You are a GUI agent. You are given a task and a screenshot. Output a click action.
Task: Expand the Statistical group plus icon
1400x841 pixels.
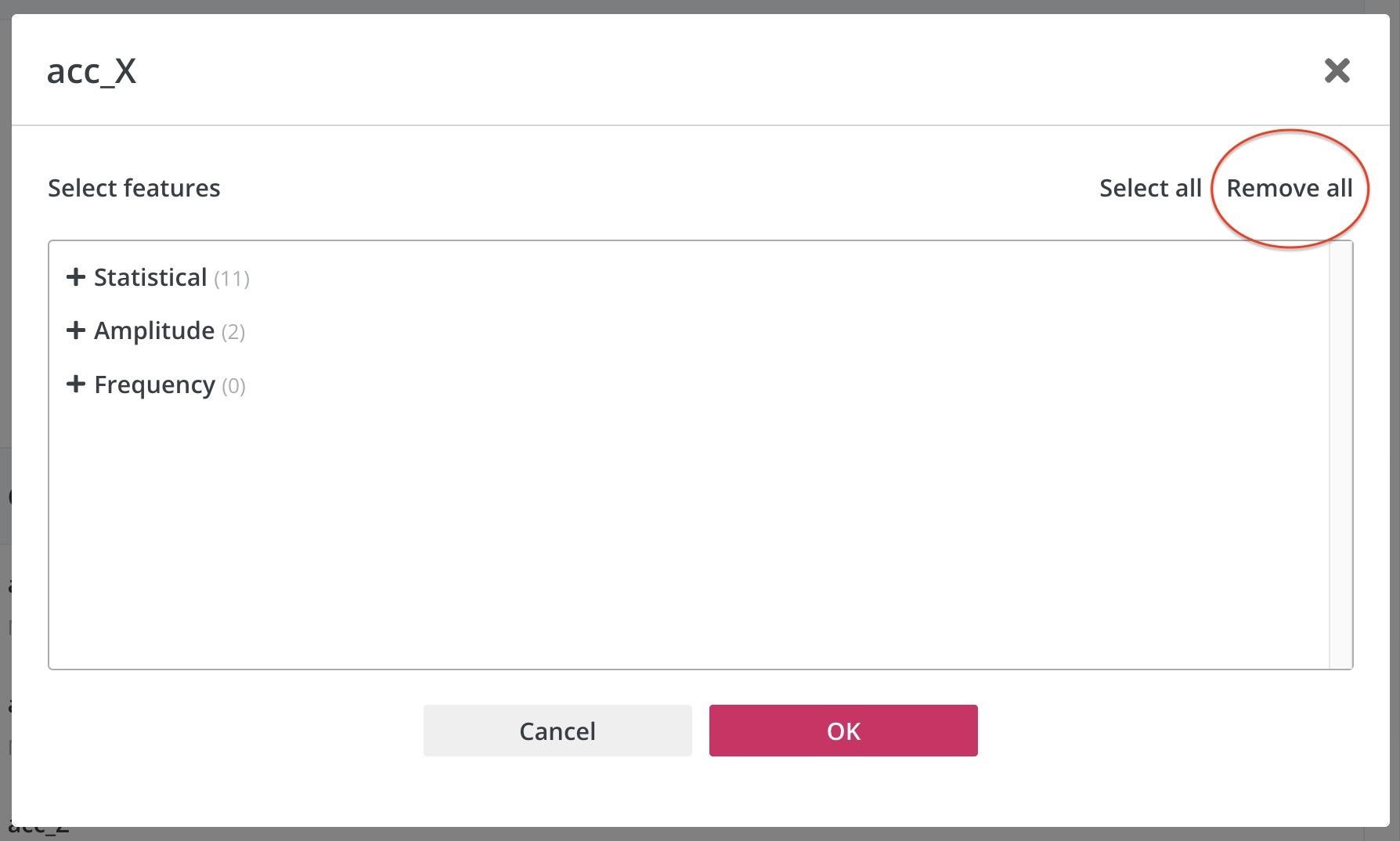pyautogui.click(x=75, y=277)
